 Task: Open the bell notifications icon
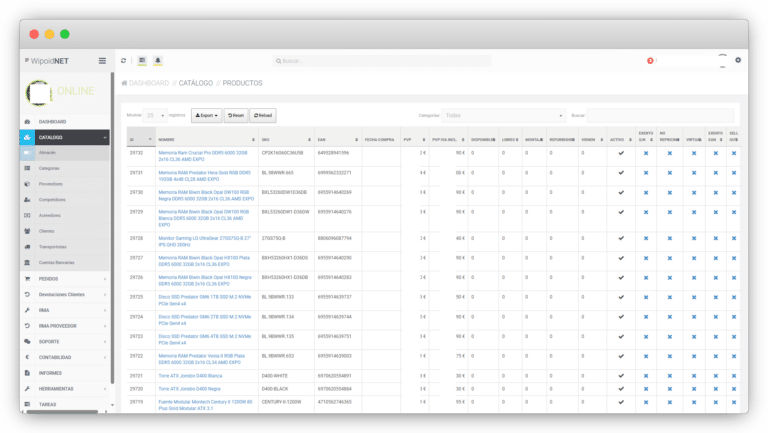click(x=158, y=61)
